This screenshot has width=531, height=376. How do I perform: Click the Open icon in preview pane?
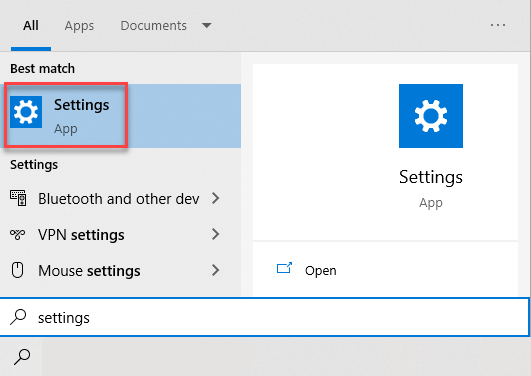pos(284,268)
